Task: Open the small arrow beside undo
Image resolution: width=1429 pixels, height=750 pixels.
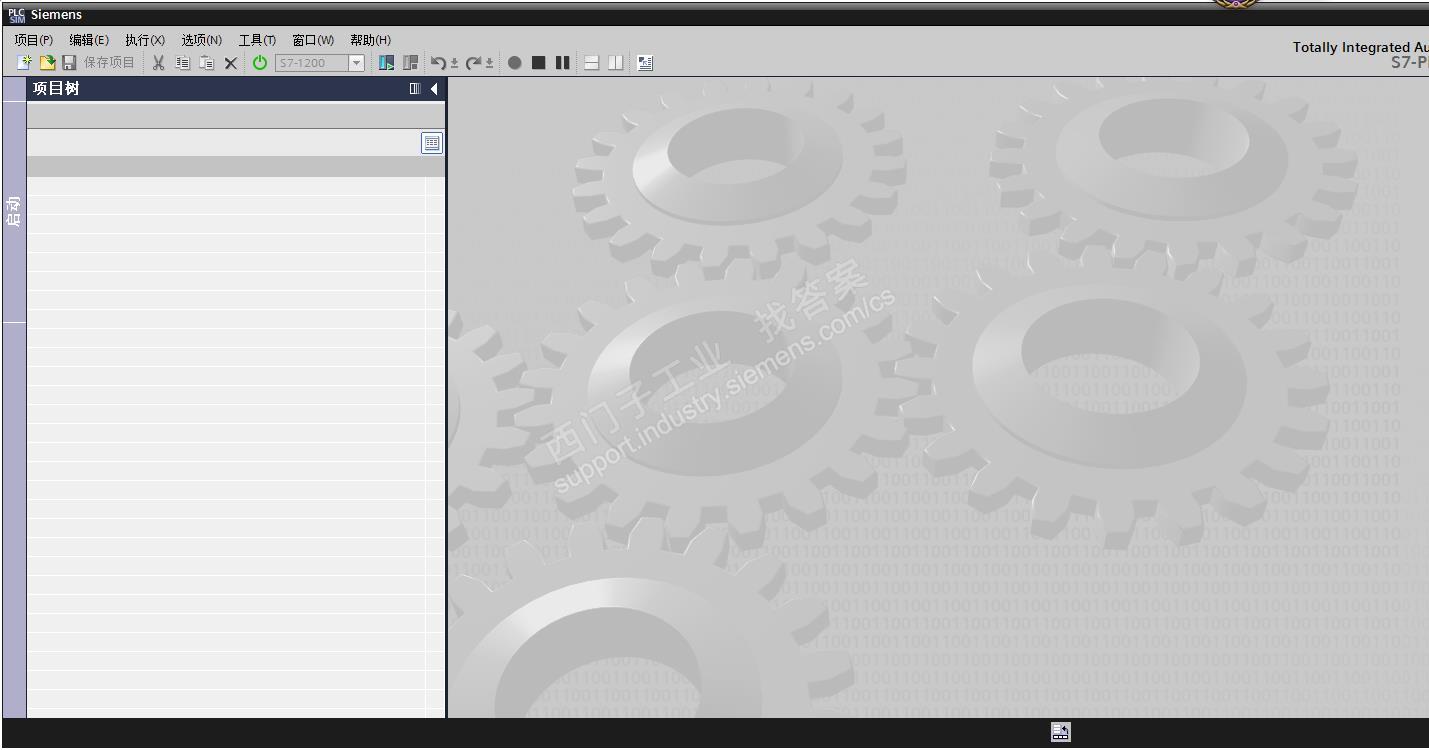Action: tap(454, 63)
